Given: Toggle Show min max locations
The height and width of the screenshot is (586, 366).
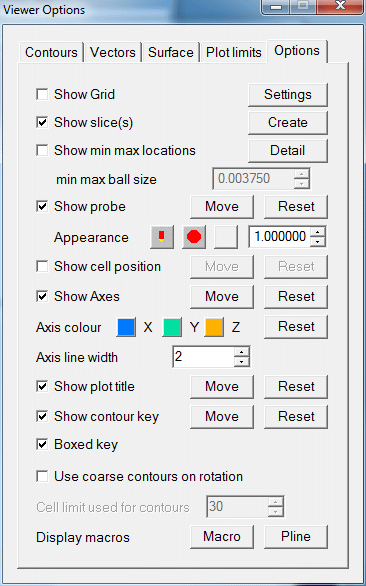Looking at the screenshot, I should tap(42, 150).
